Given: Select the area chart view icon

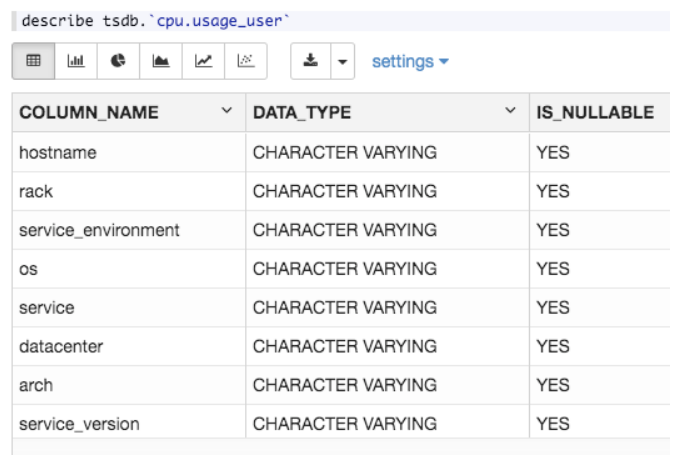Looking at the screenshot, I should tap(161, 61).
